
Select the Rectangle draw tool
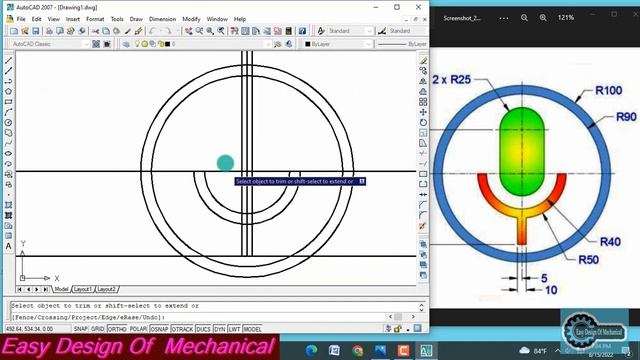(8, 102)
